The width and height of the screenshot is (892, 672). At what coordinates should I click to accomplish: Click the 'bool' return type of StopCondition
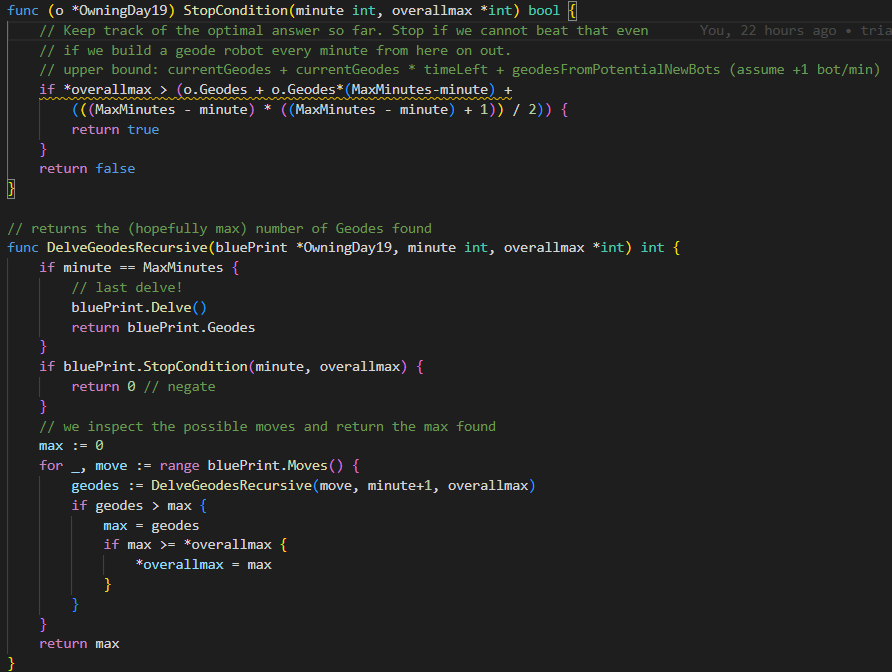(544, 11)
